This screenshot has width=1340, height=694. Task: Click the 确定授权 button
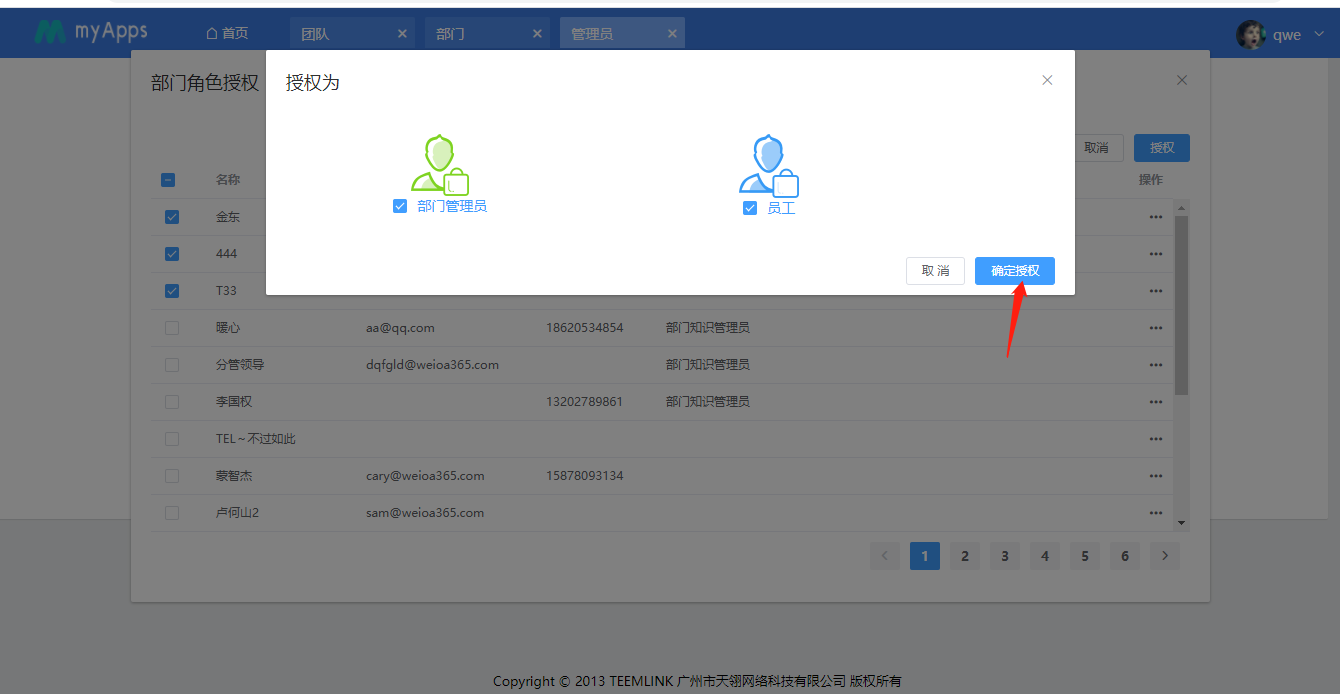tap(1014, 271)
